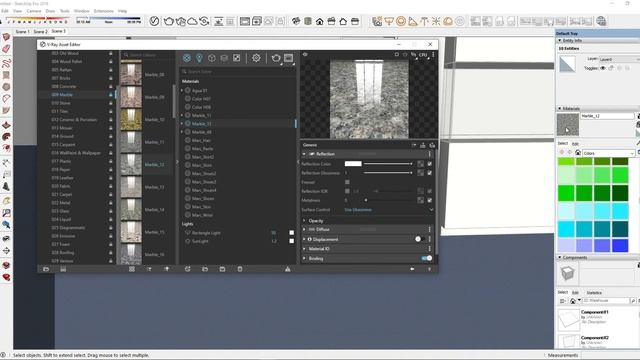Open the Render Elements layers icon
This screenshot has height=360, width=640.
point(224,58)
